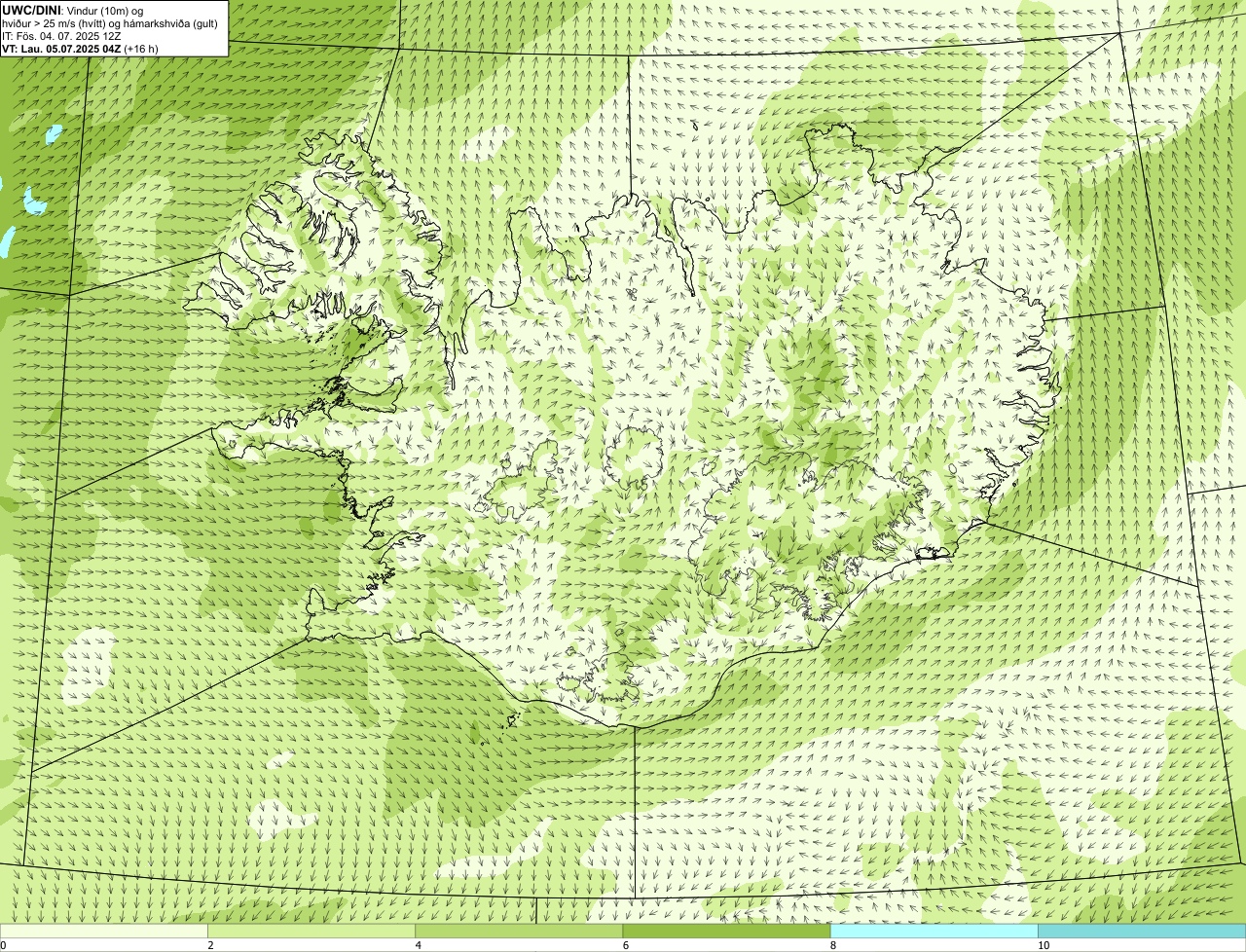Click the legend scale label "8"
The image size is (1246, 952).
point(833,945)
